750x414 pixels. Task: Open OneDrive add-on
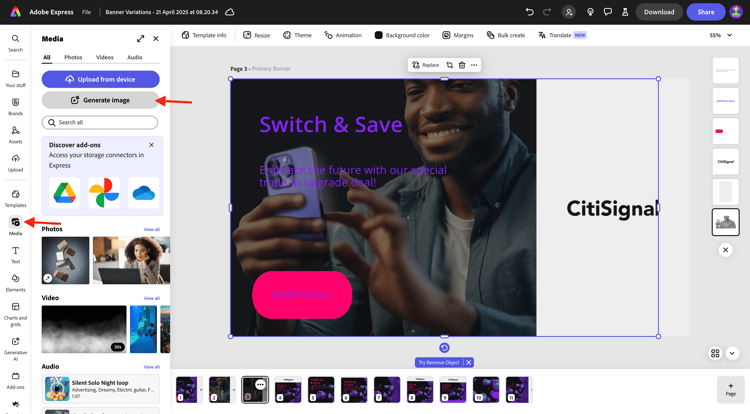[143, 193]
